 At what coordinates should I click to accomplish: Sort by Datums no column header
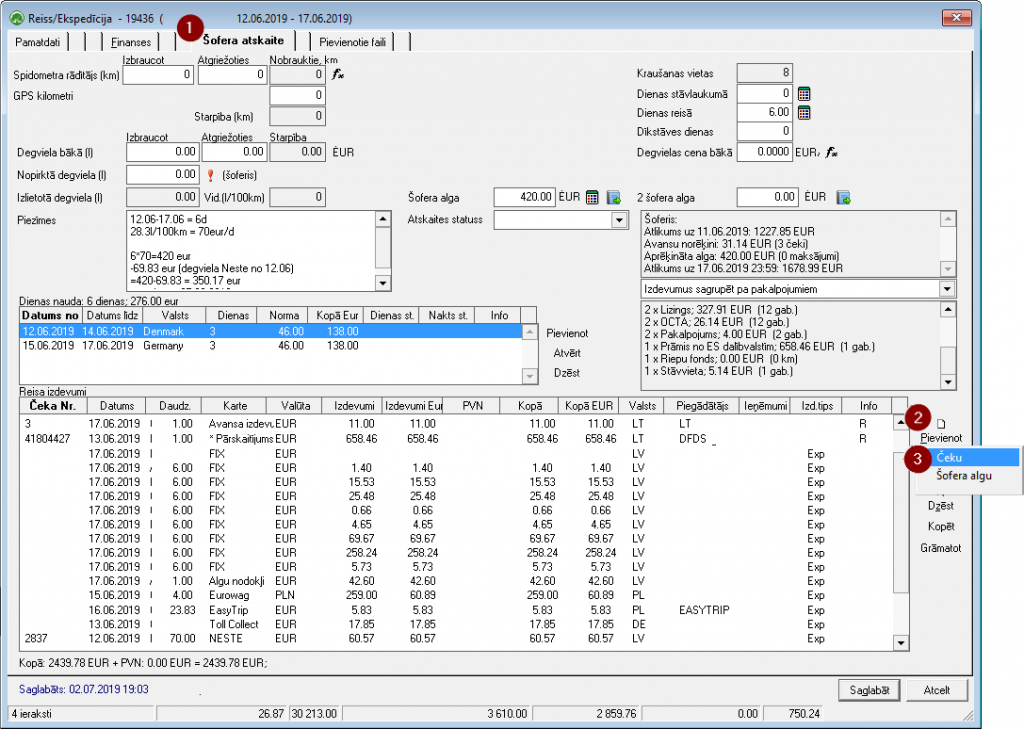[50, 315]
